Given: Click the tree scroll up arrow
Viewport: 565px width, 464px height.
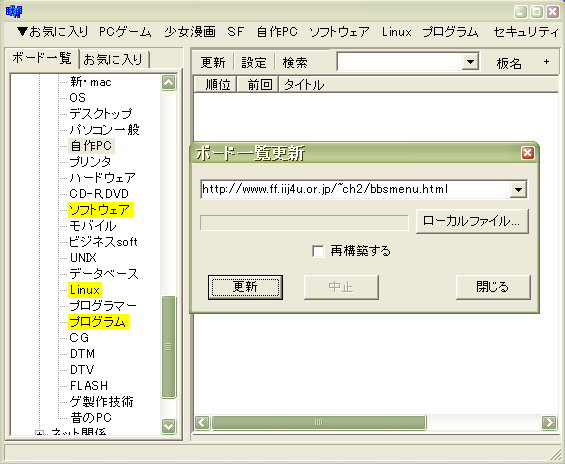Looking at the screenshot, I should click(169, 83).
